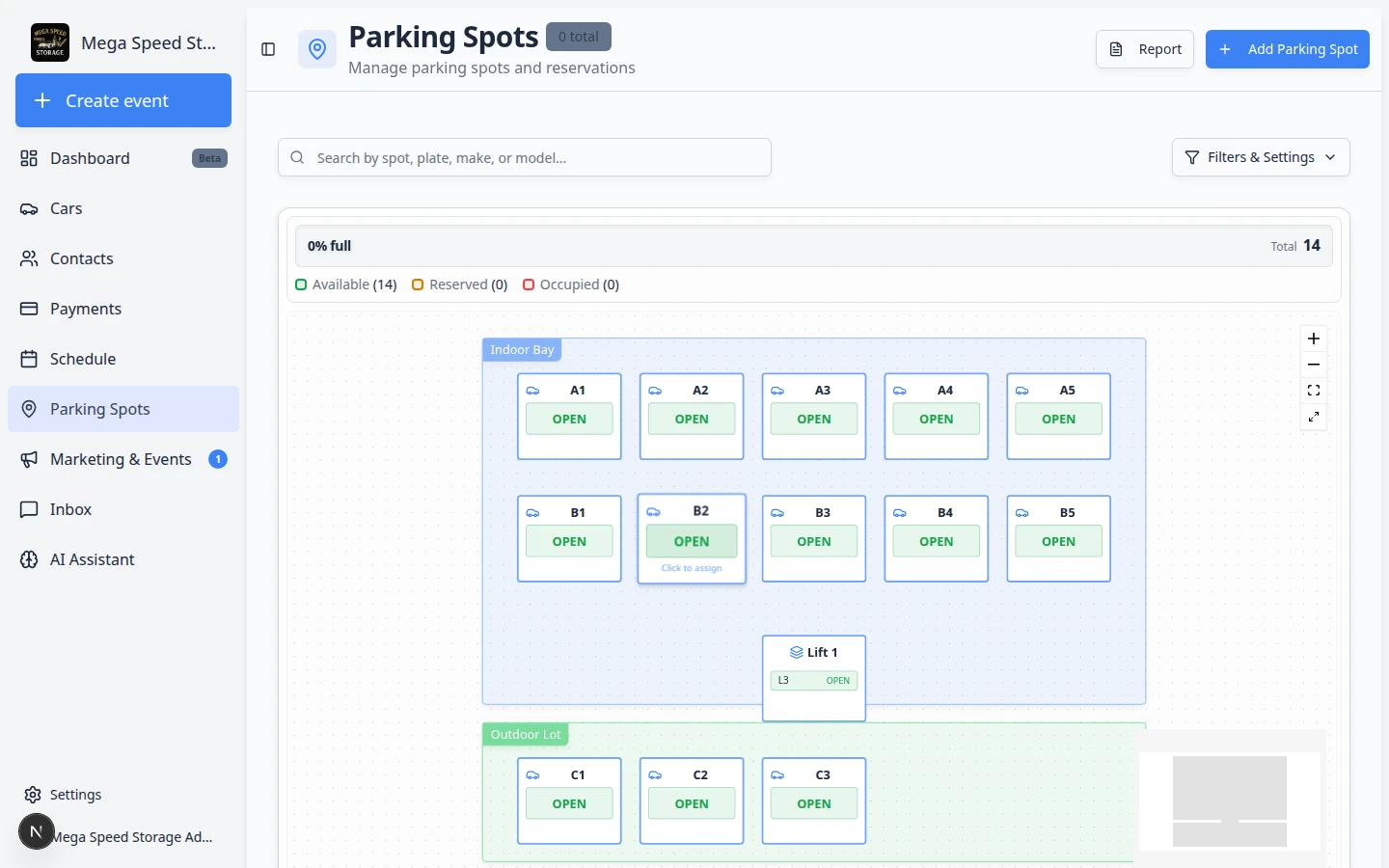The image size is (1389, 868).
Task: Go to the Cars page
Action: [123, 208]
